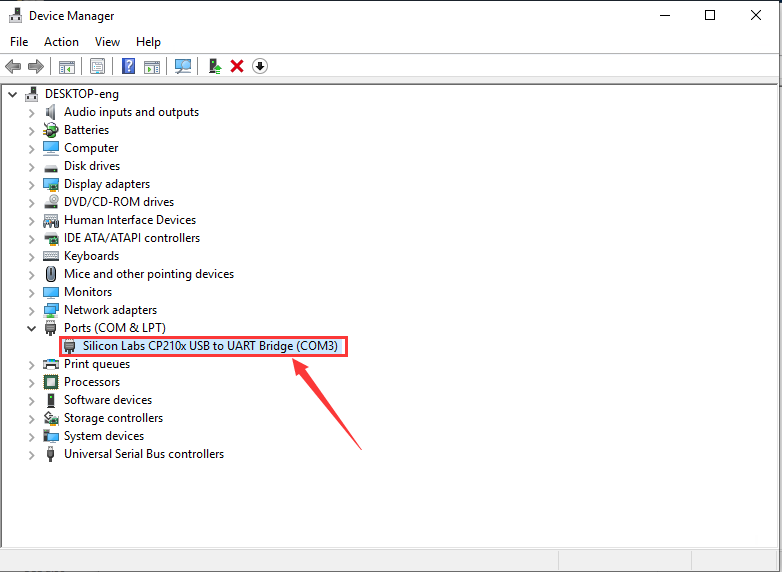Click Scan for hardware changes monitor icon
782x572 pixels.
183,66
